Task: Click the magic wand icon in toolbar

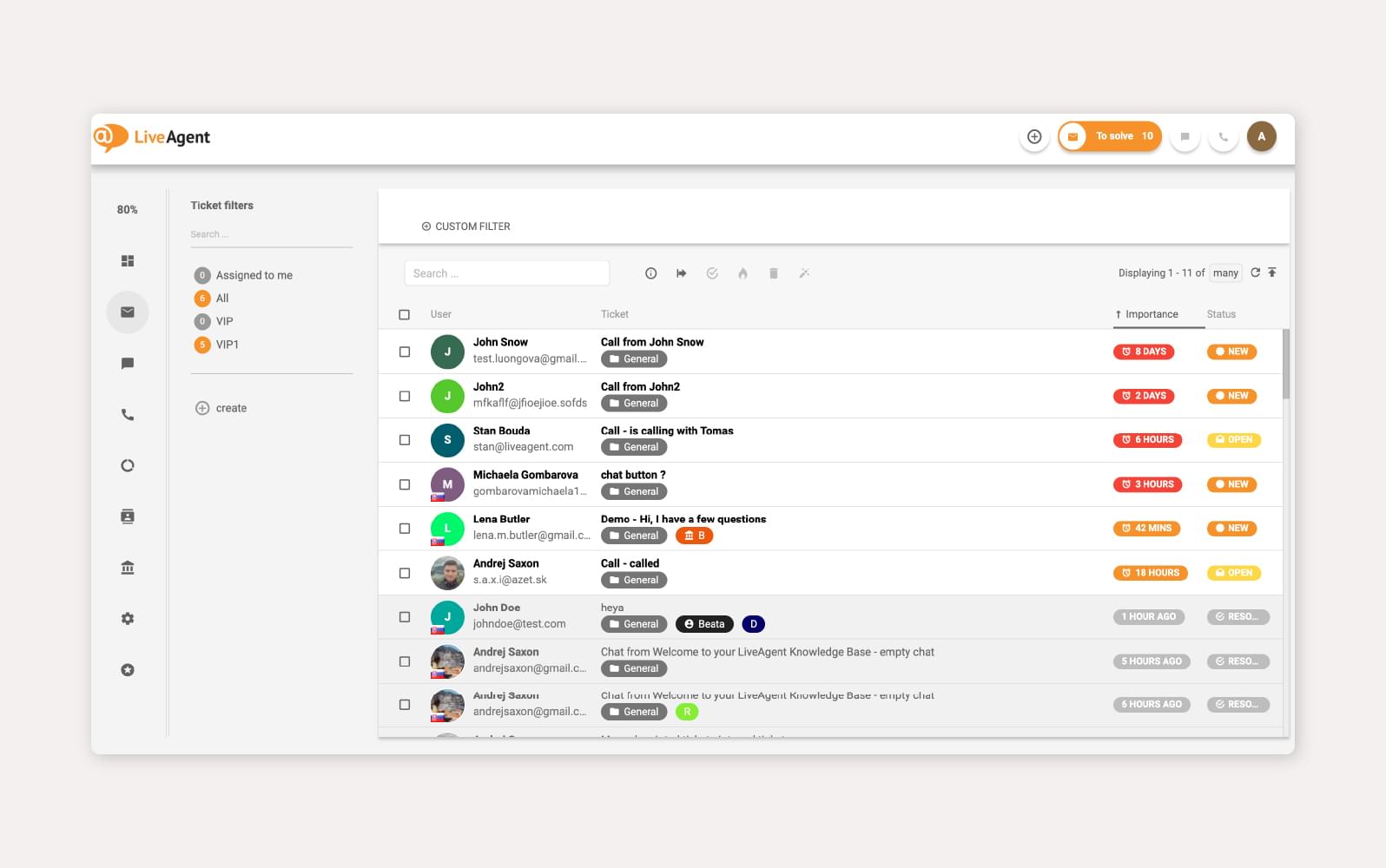Action: (x=804, y=273)
